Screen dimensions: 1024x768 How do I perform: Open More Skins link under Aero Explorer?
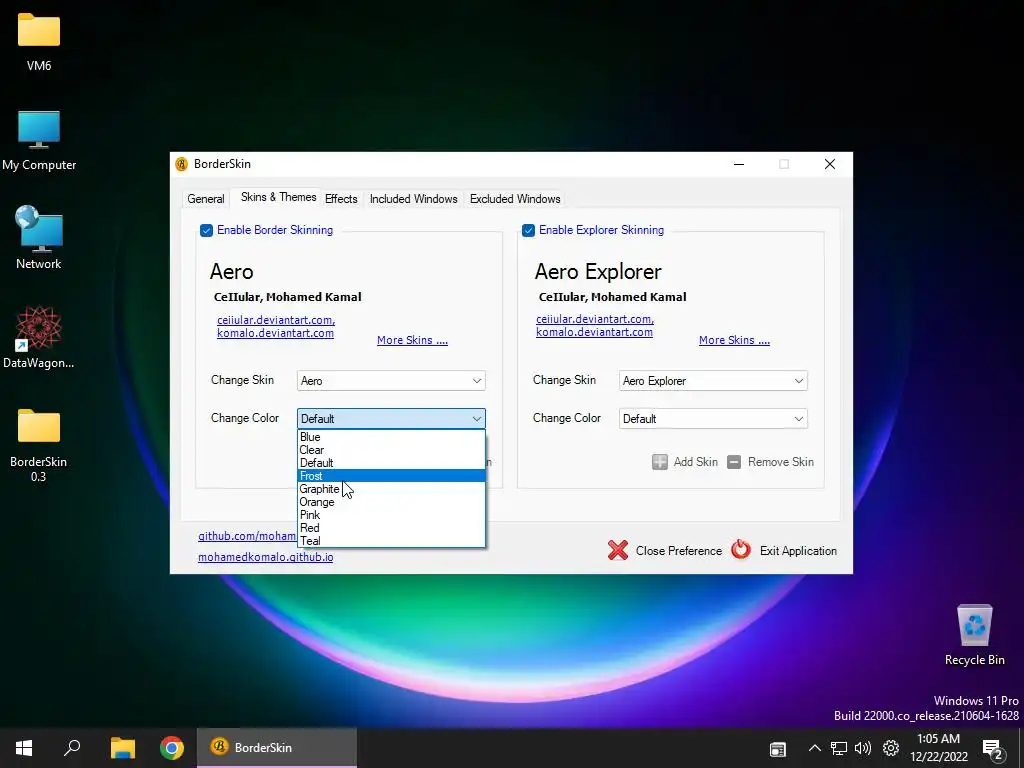coord(734,340)
